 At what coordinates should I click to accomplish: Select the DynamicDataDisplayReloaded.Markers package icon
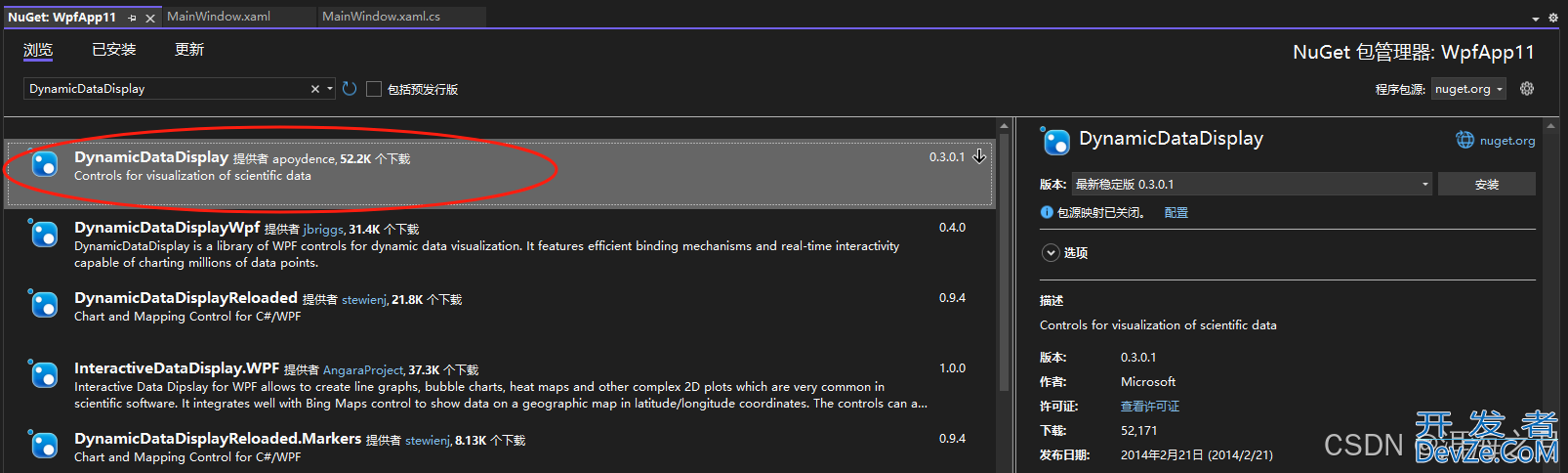click(x=43, y=446)
